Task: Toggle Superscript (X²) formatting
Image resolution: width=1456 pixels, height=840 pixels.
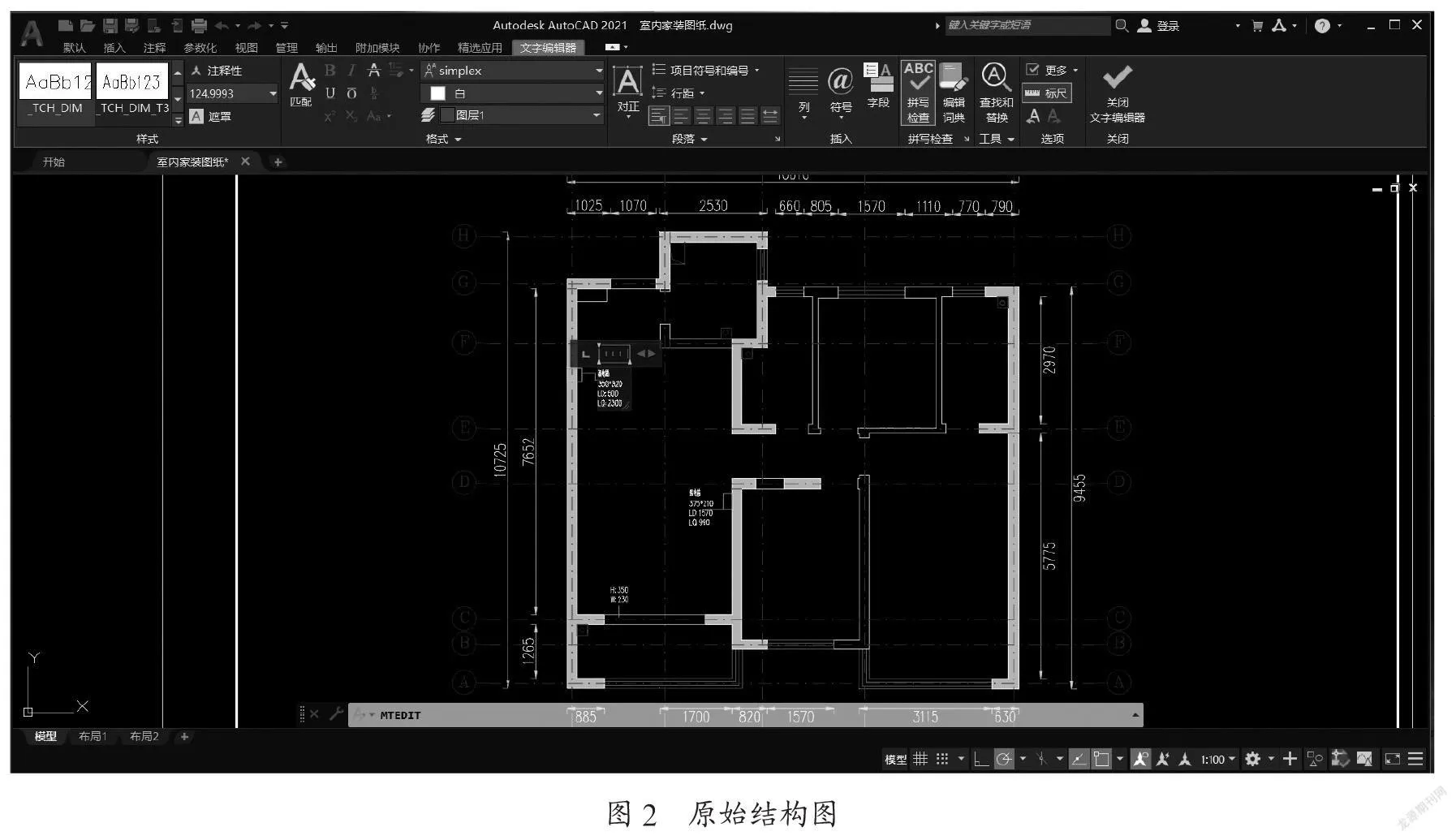Action: click(x=330, y=116)
